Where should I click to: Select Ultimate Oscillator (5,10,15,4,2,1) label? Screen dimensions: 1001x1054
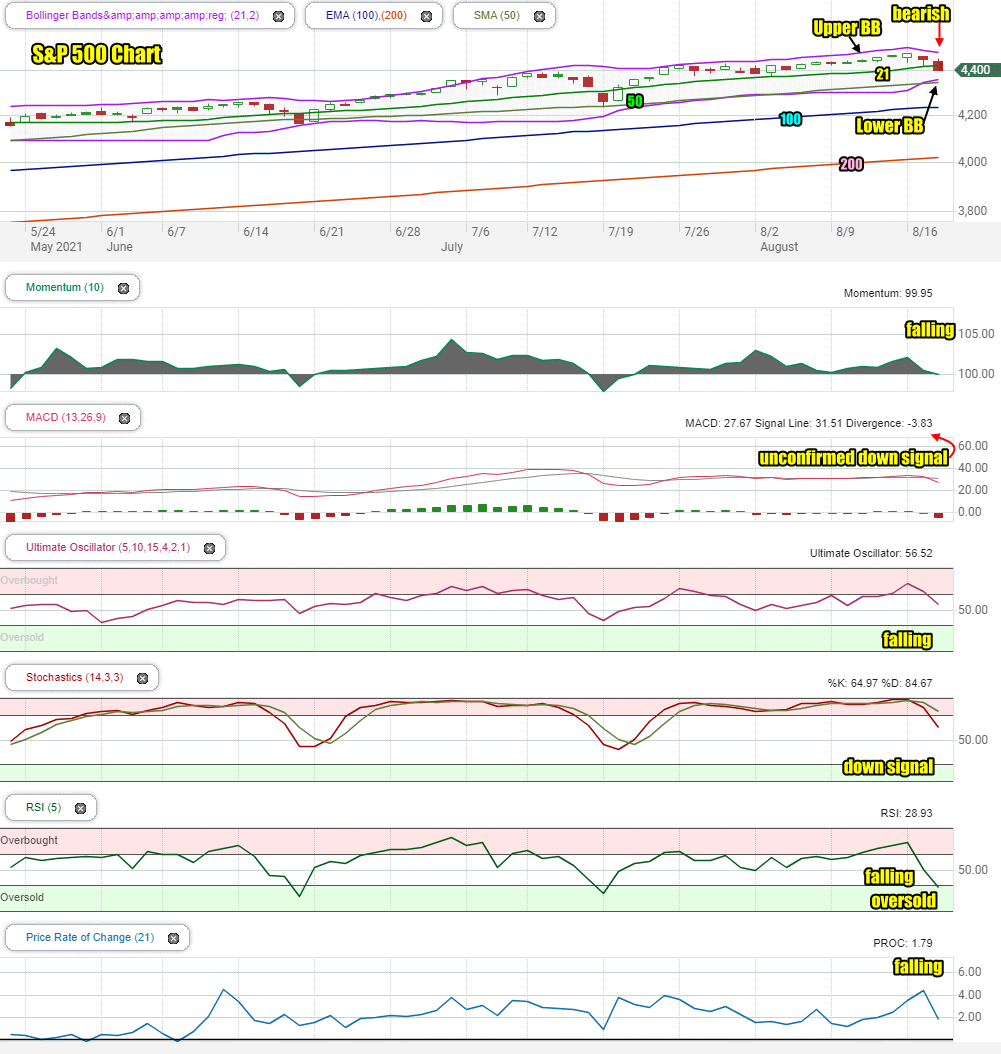108,547
